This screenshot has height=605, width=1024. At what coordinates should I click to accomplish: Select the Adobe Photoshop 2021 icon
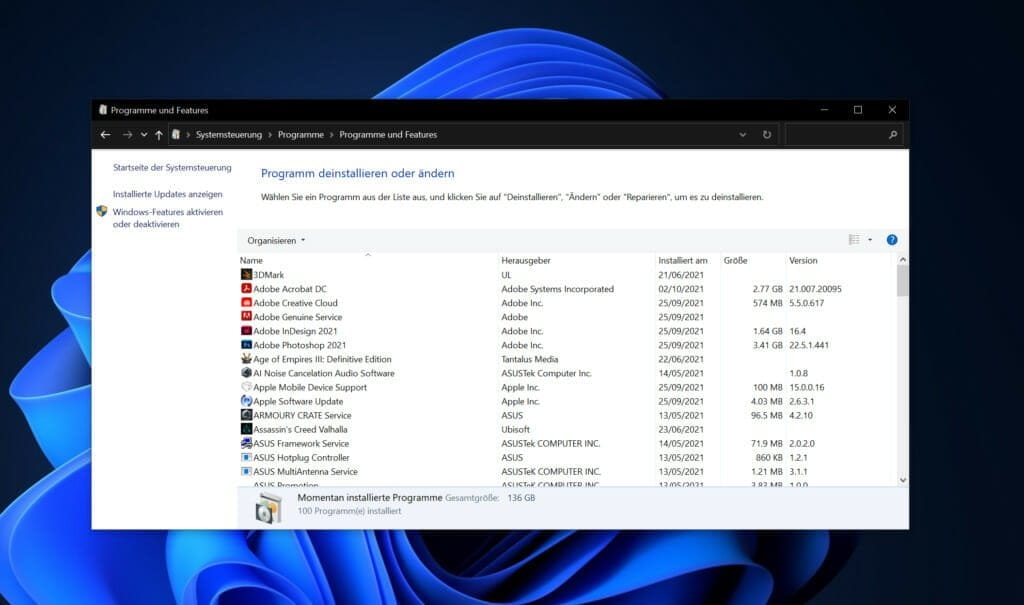pyautogui.click(x=246, y=345)
